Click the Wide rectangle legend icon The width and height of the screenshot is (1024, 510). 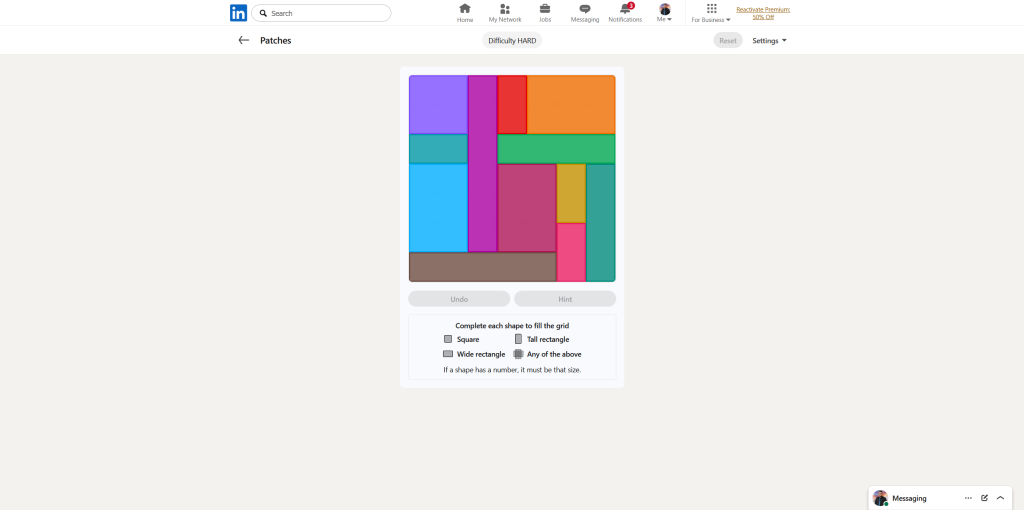tap(448, 354)
